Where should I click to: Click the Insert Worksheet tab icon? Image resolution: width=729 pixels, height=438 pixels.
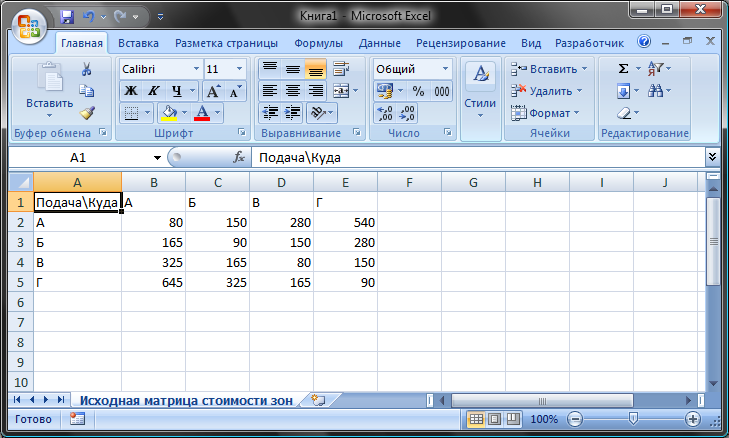coord(319,400)
